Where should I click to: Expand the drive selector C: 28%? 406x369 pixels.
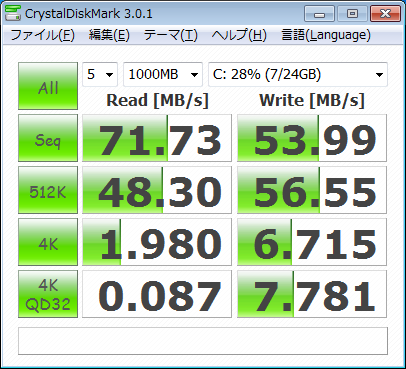tap(298, 74)
